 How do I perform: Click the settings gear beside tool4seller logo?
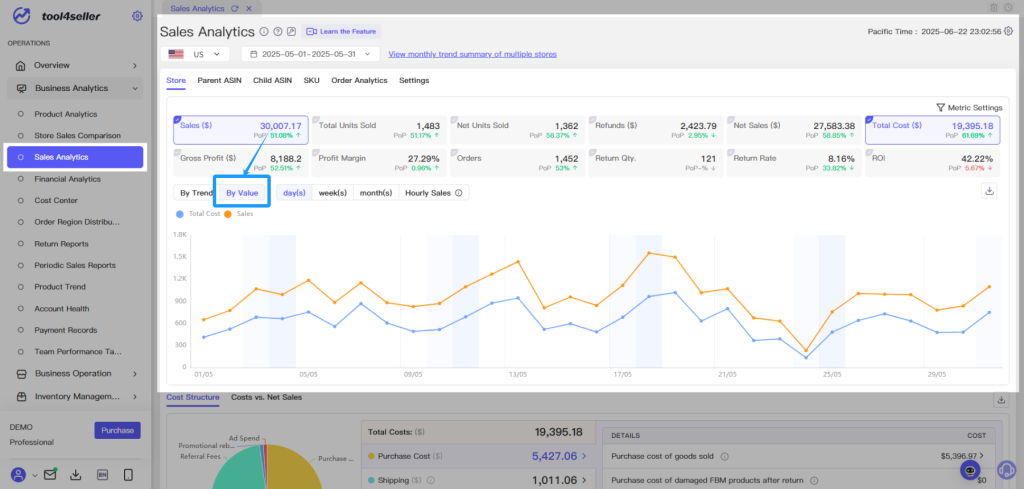(137, 16)
